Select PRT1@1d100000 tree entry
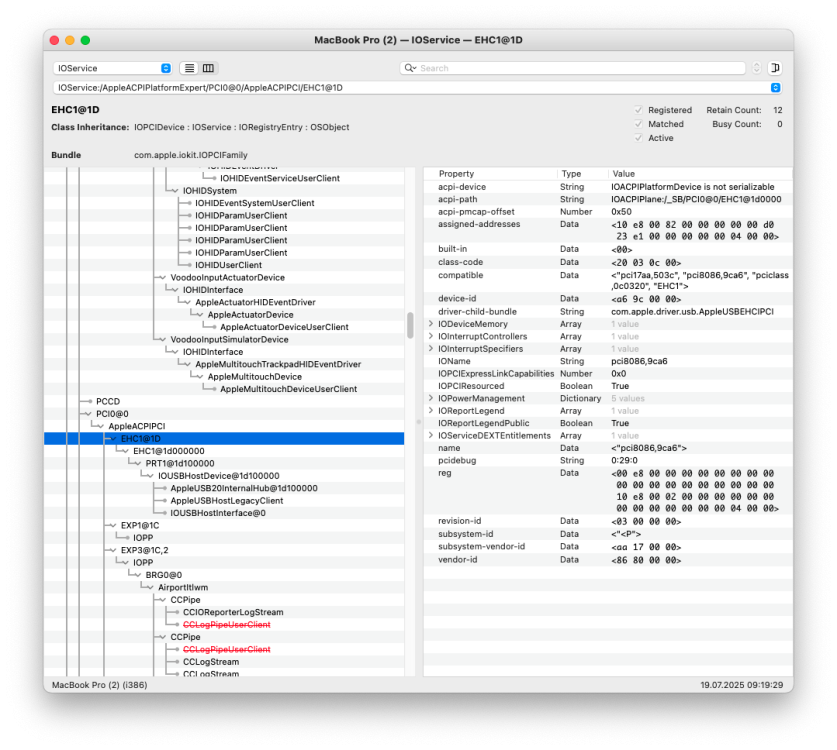Screen dimensions: 837x750 (x=180, y=463)
